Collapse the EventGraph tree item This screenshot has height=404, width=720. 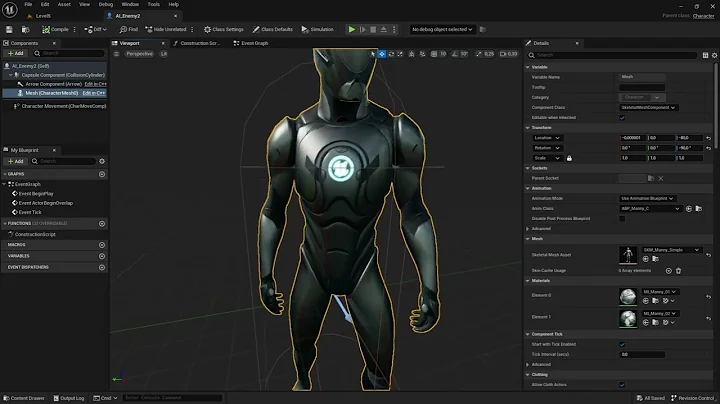[x=5, y=184]
